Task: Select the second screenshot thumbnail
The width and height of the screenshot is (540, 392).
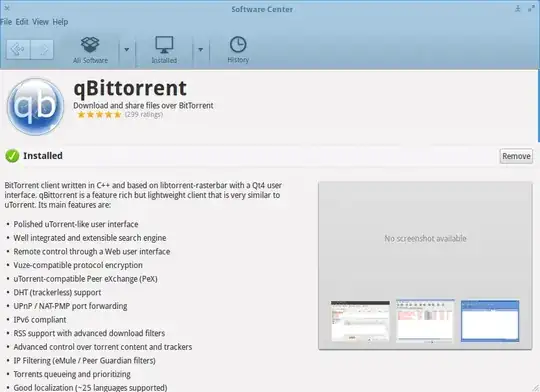Action: [x=425, y=321]
